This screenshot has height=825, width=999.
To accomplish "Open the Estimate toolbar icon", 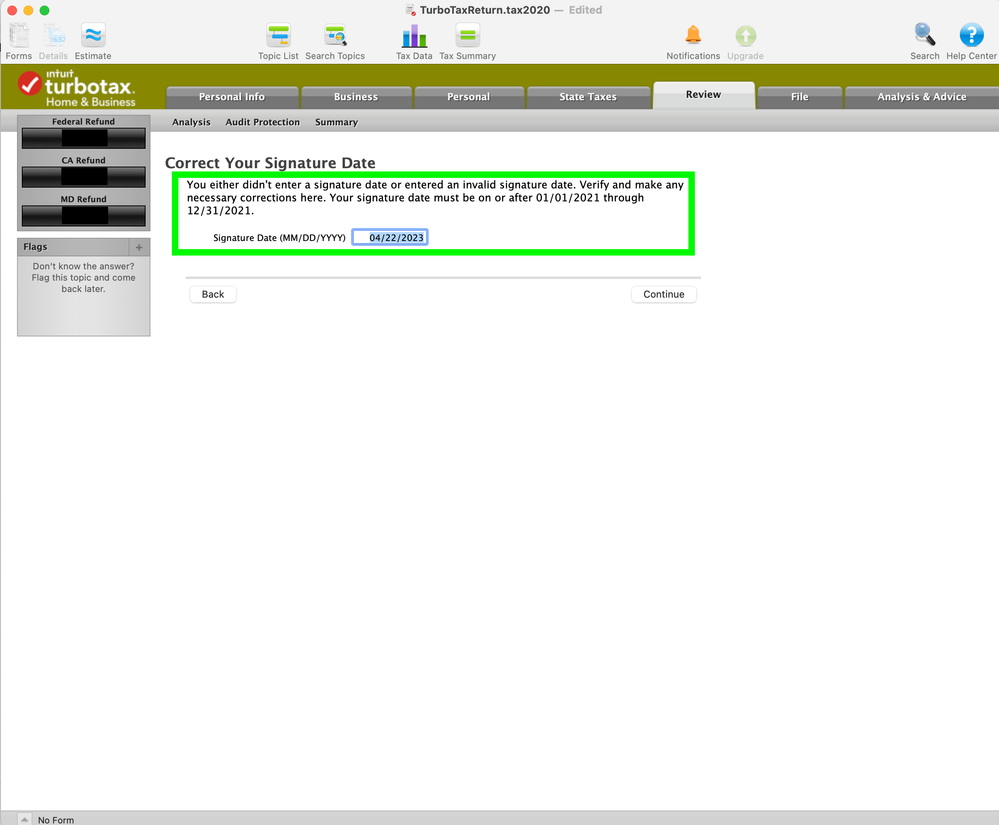I will tap(93, 36).
